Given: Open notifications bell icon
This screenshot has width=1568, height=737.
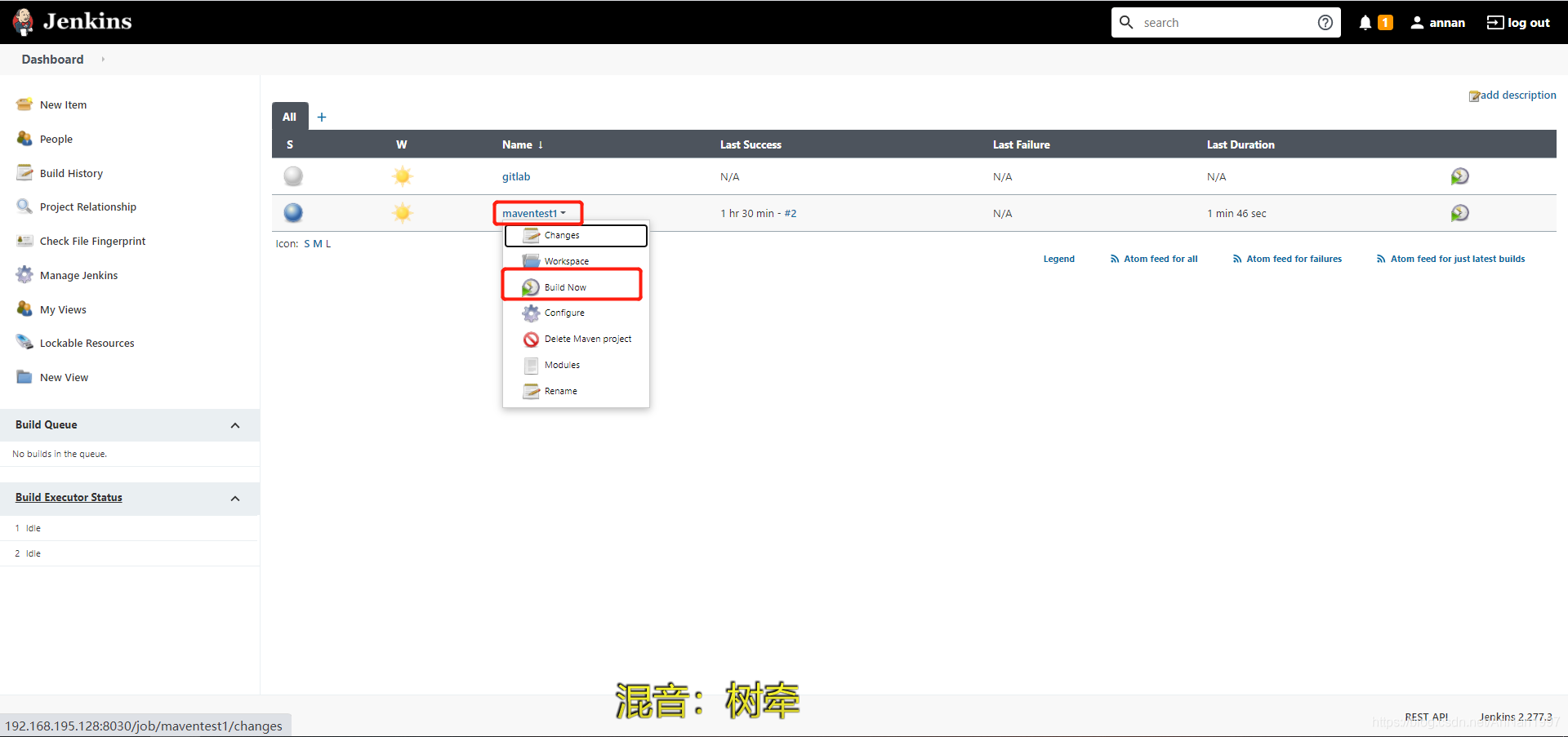Looking at the screenshot, I should click(1365, 23).
